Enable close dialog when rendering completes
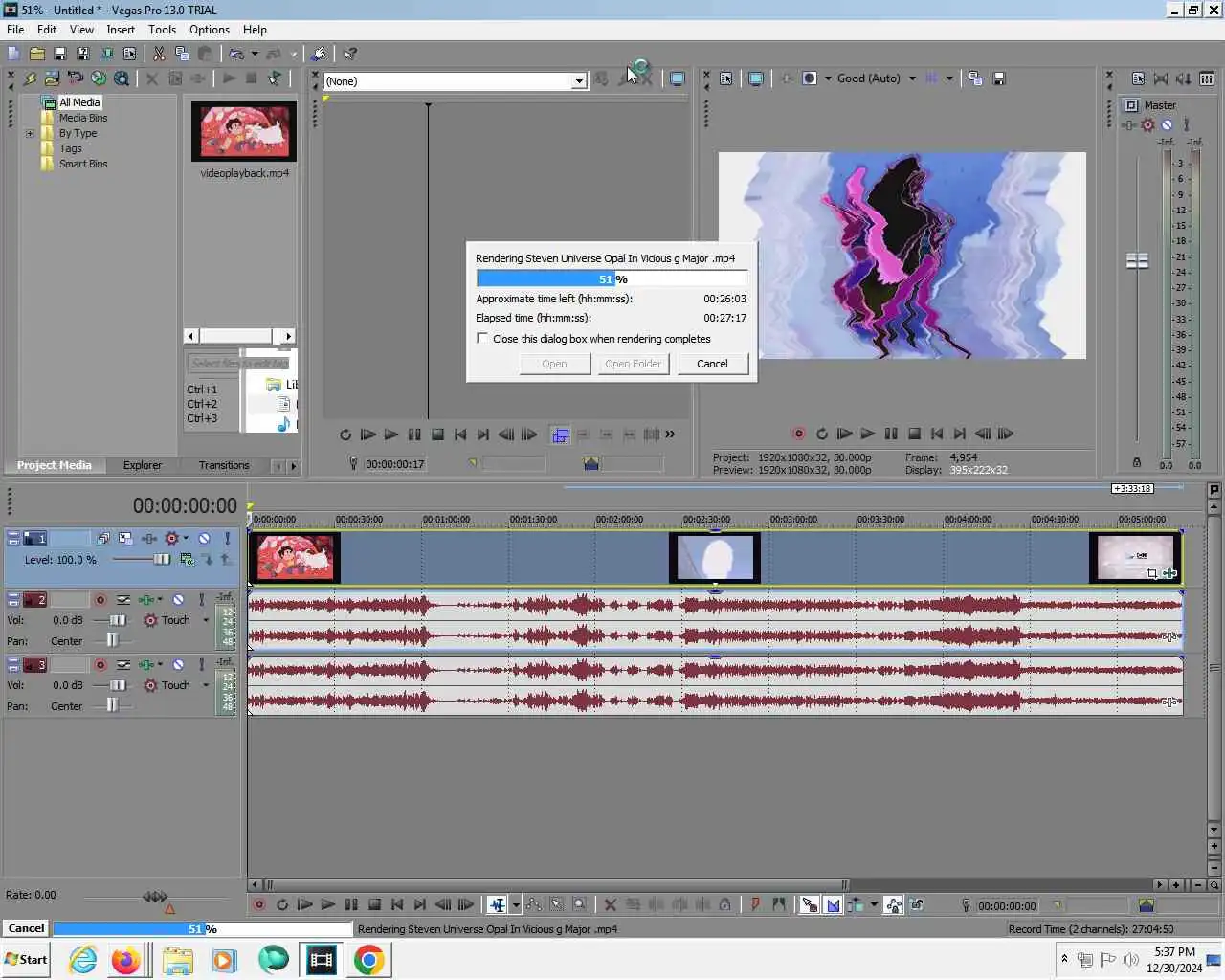The image size is (1225, 980). point(482,339)
